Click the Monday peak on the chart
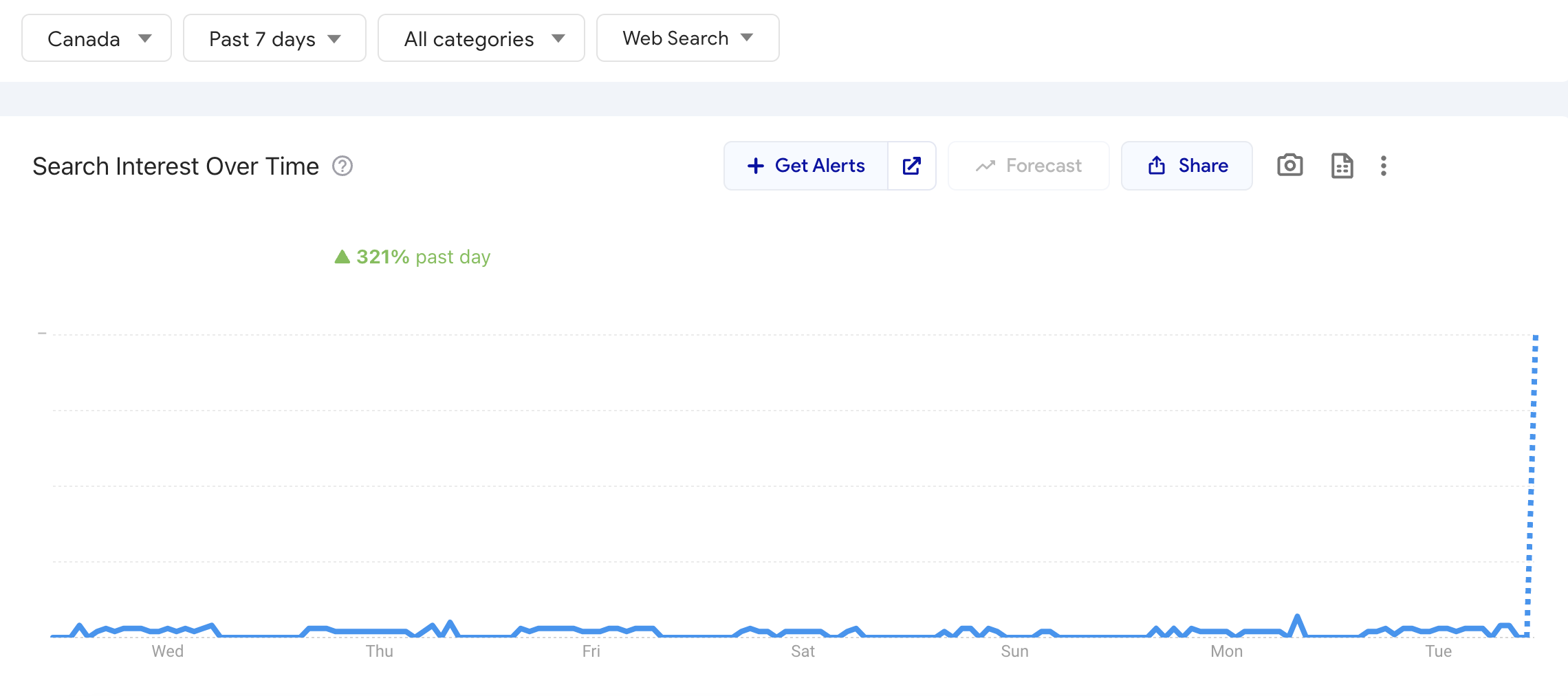The height and width of the screenshot is (696, 1568). tap(1297, 617)
